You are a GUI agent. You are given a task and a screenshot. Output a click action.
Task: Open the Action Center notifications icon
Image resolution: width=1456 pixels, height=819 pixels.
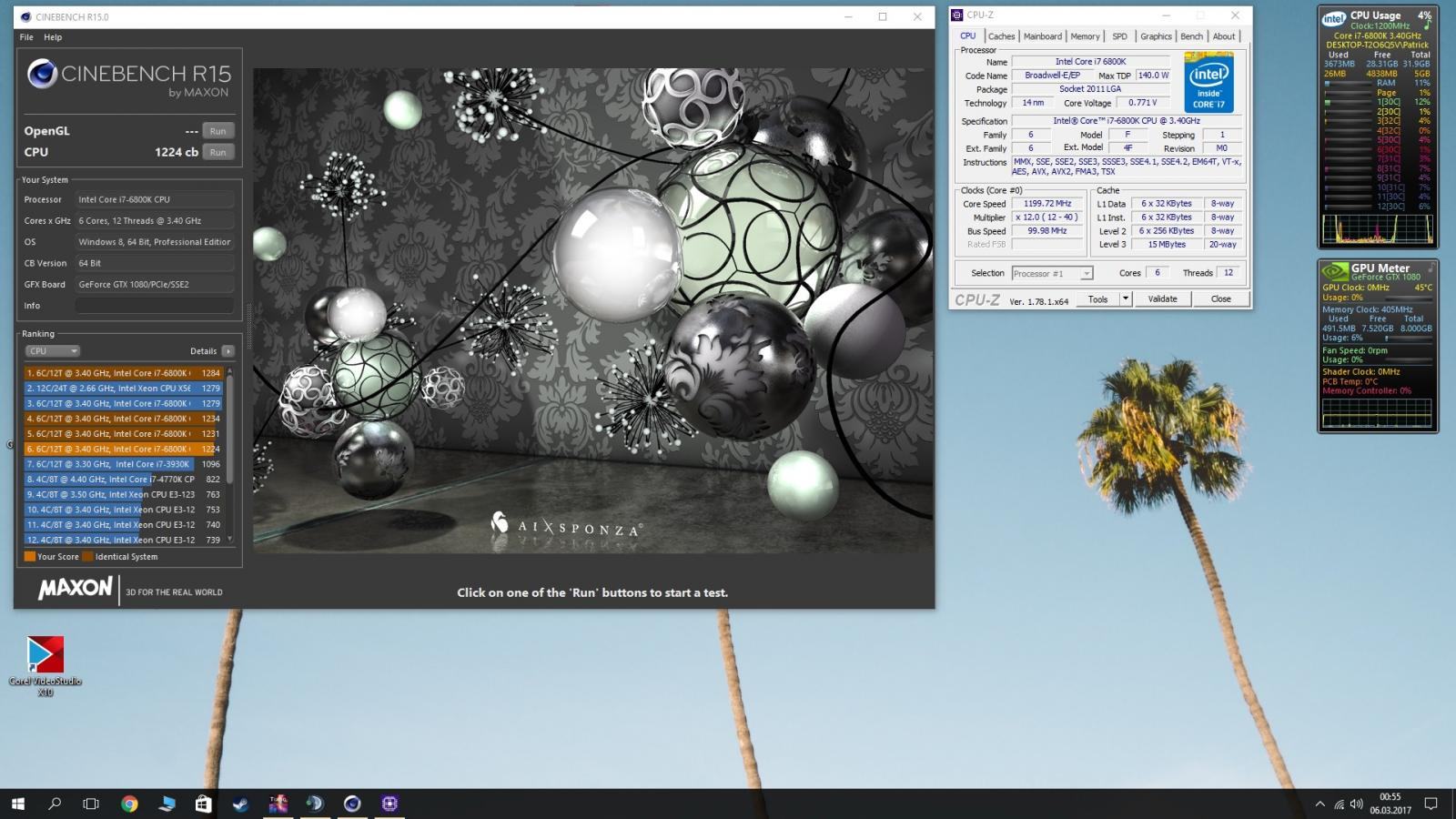point(1431,804)
